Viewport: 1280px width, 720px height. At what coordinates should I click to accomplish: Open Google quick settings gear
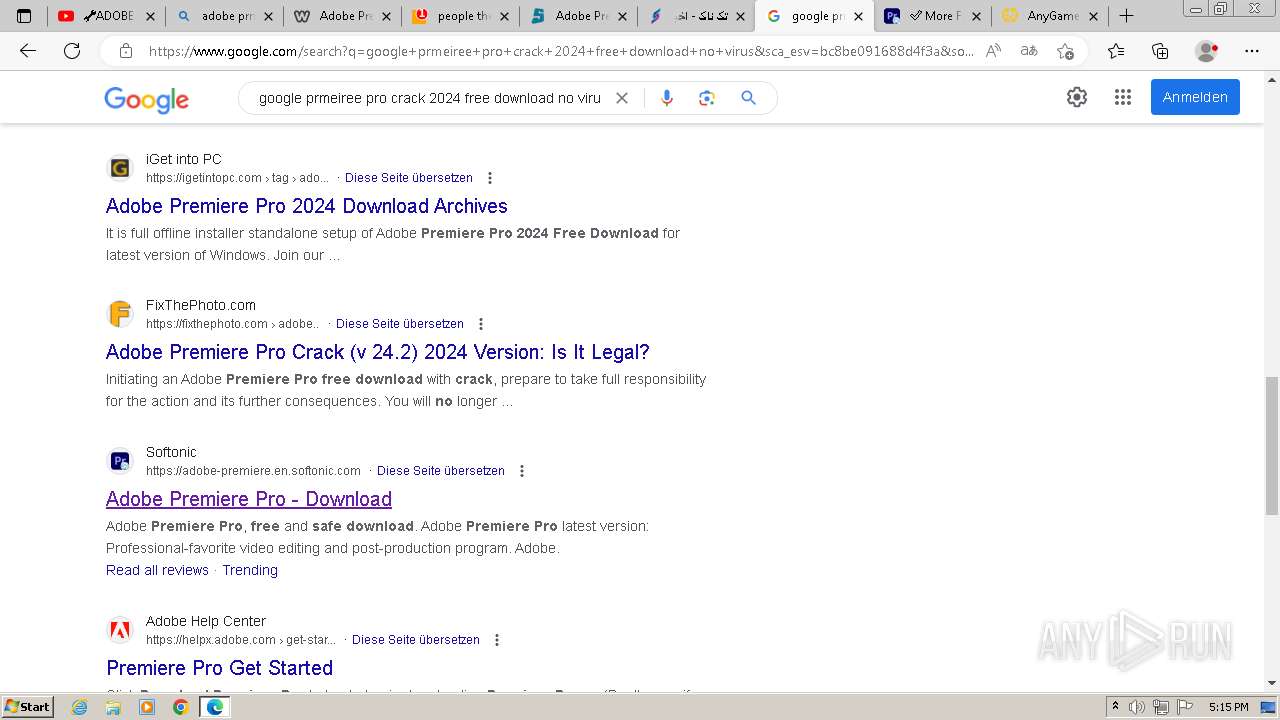(x=1077, y=97)
